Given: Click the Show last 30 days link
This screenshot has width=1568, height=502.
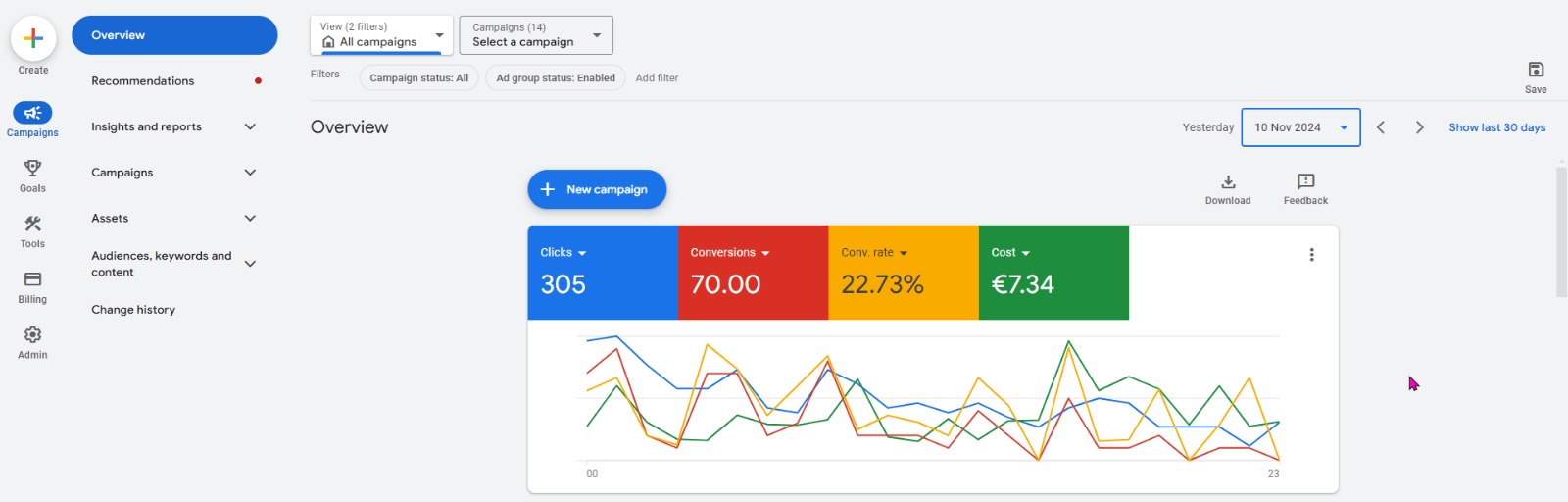Looking at the screenshot, I should (x=1496, y=127).
